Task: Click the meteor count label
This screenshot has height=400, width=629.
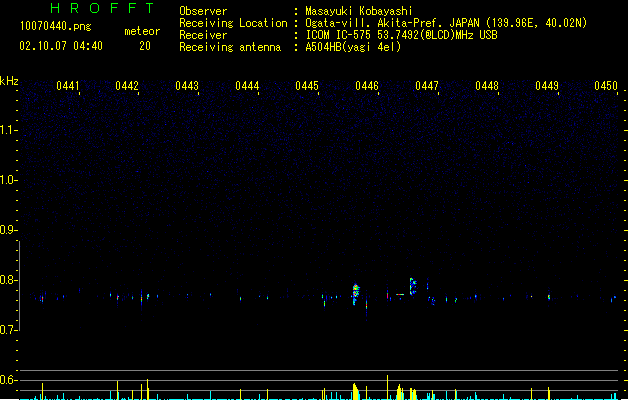Action: tap(142, 31)
